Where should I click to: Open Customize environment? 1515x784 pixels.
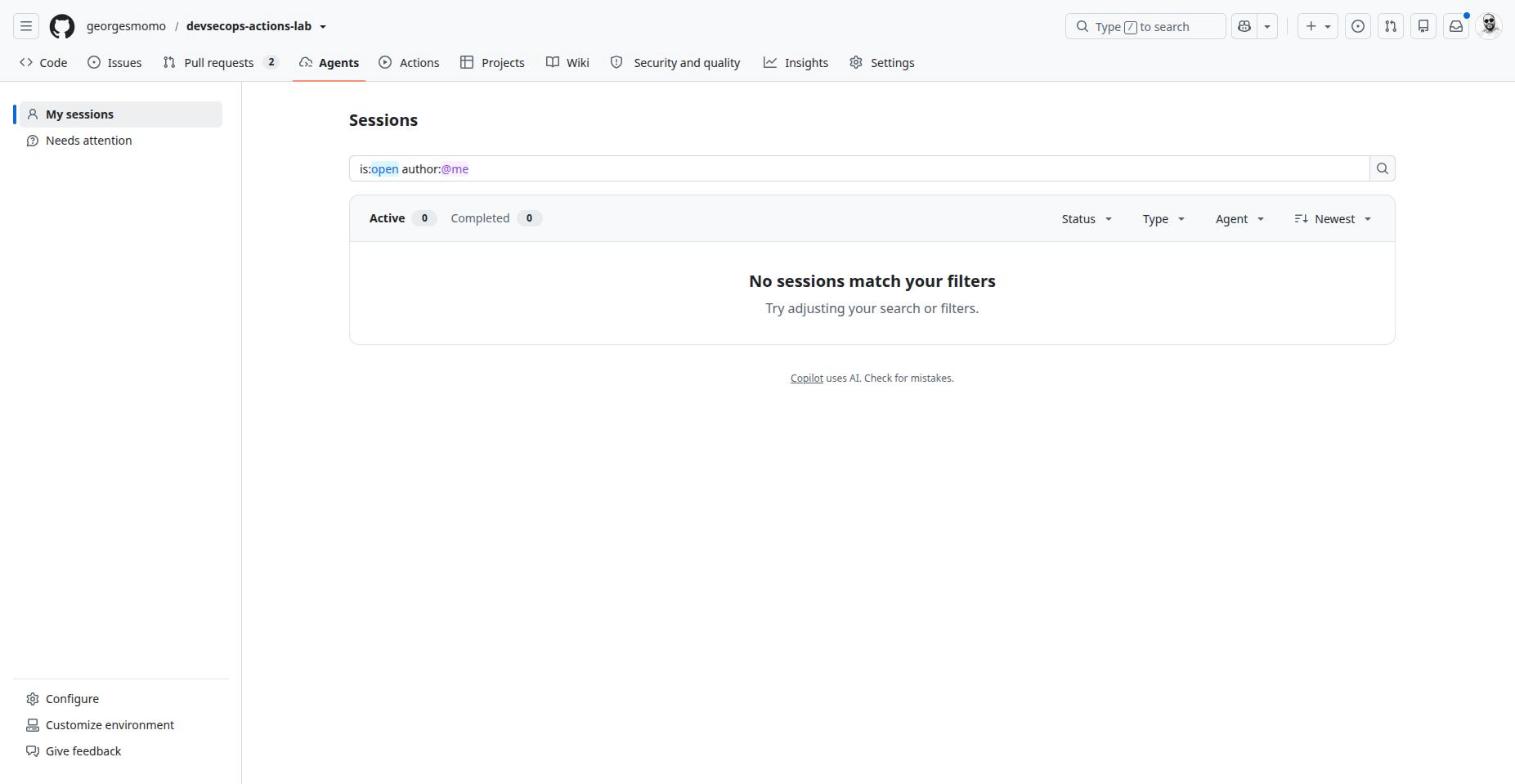(120, 725)
